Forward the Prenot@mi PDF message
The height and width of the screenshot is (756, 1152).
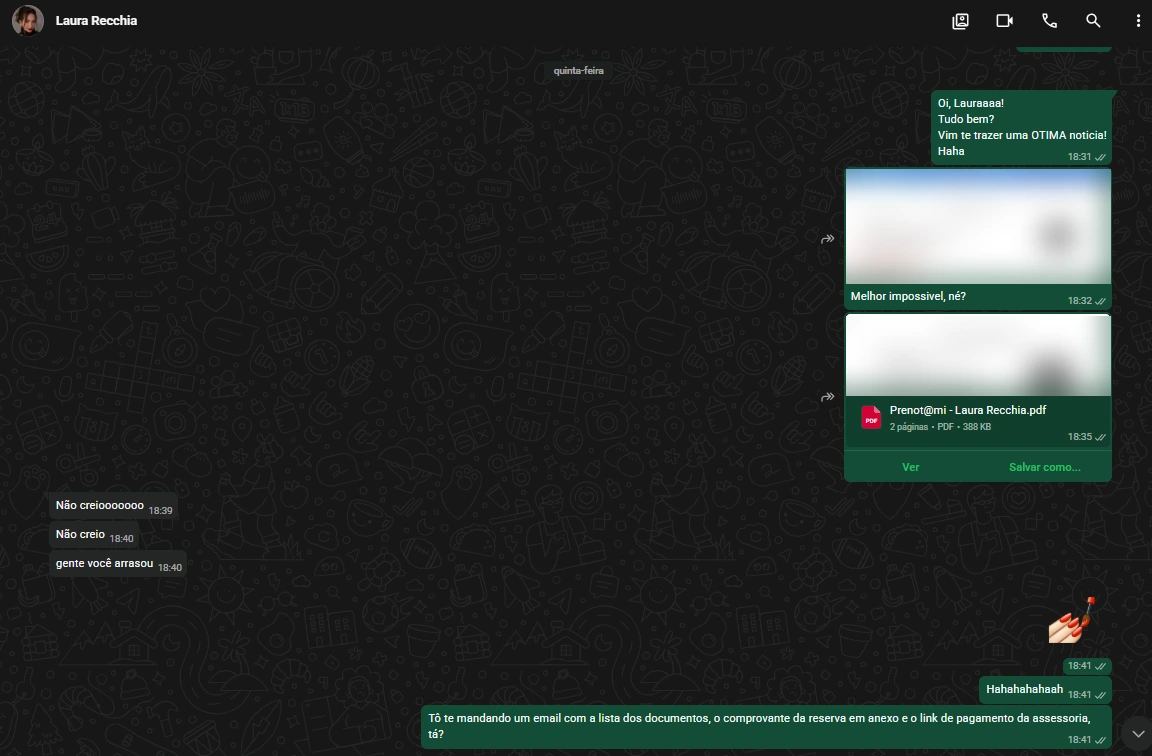[x=827, y=397]
